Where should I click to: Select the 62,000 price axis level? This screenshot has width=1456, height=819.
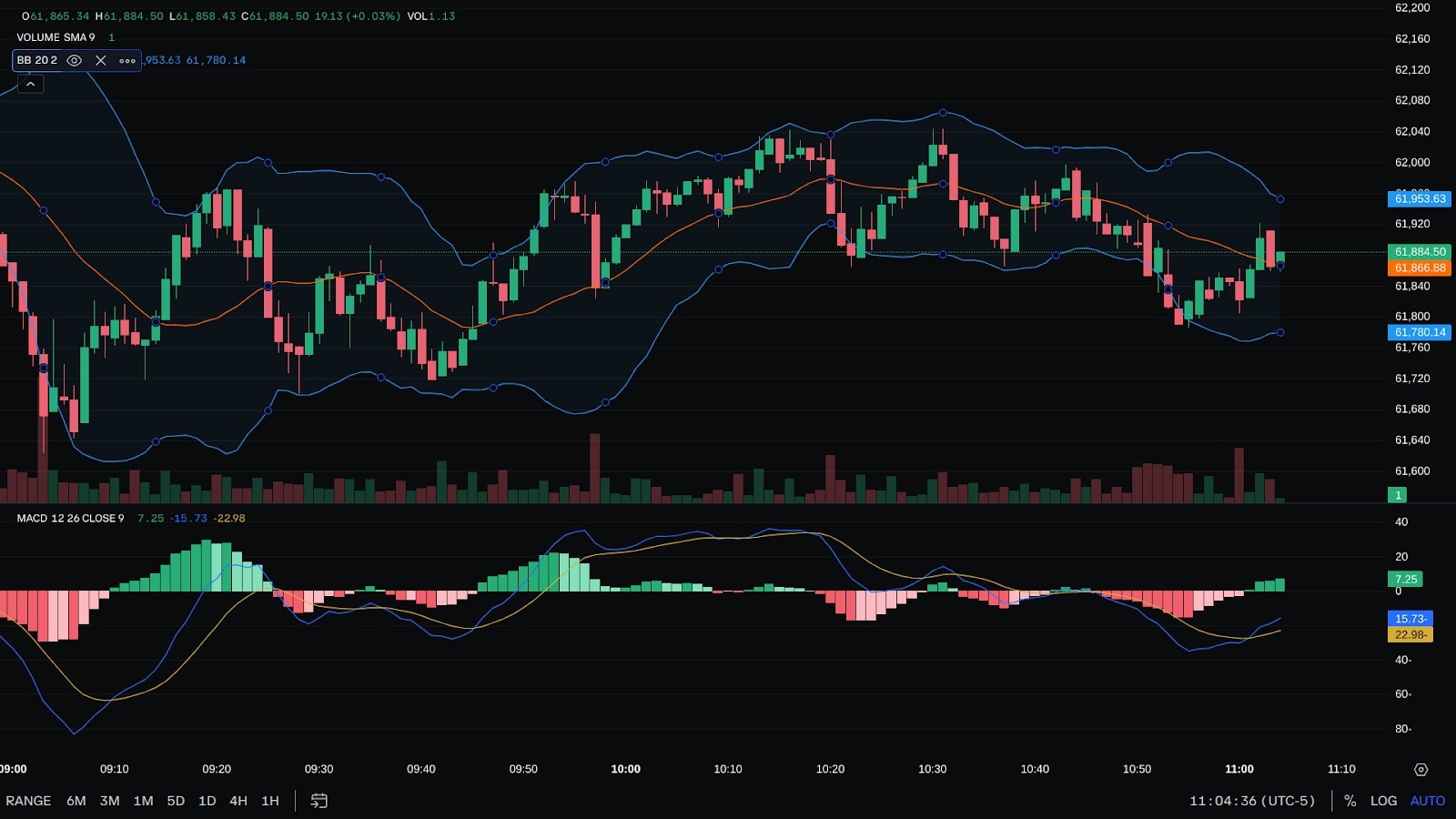click(1412, 162)
